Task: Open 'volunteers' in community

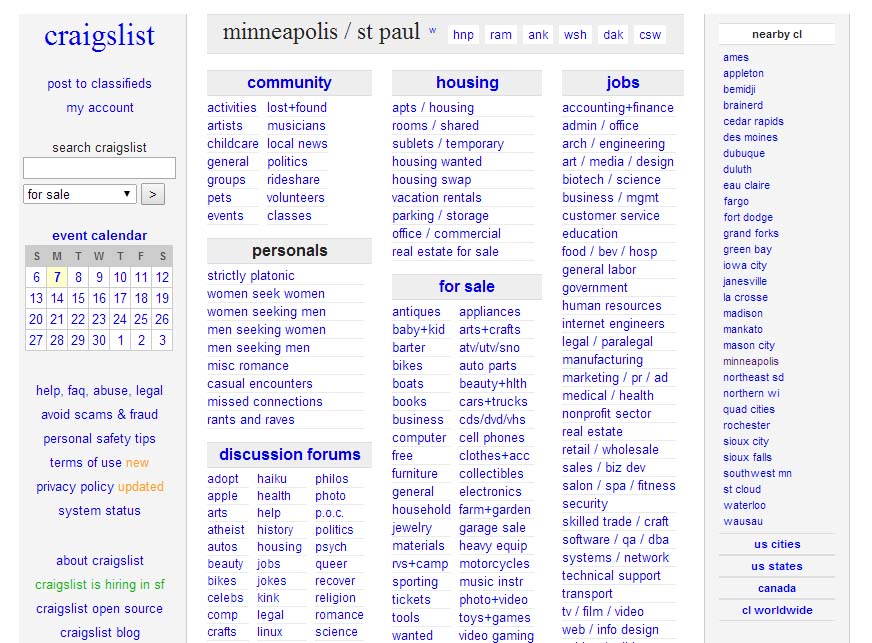Action: (x=295, y=197)
